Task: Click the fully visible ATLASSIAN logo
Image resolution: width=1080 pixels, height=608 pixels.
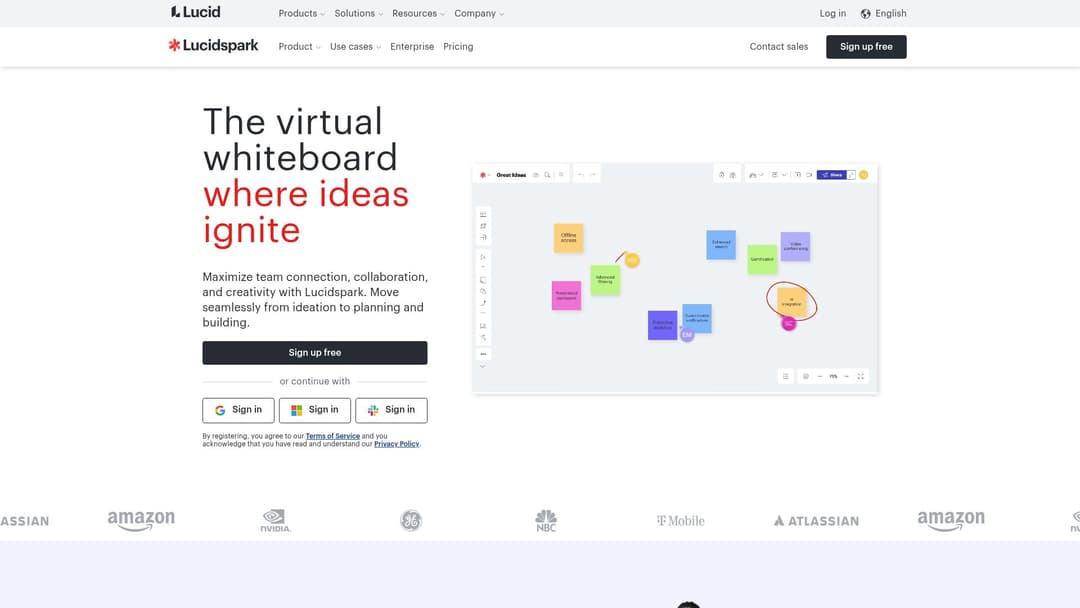Action: coord(816,521)
